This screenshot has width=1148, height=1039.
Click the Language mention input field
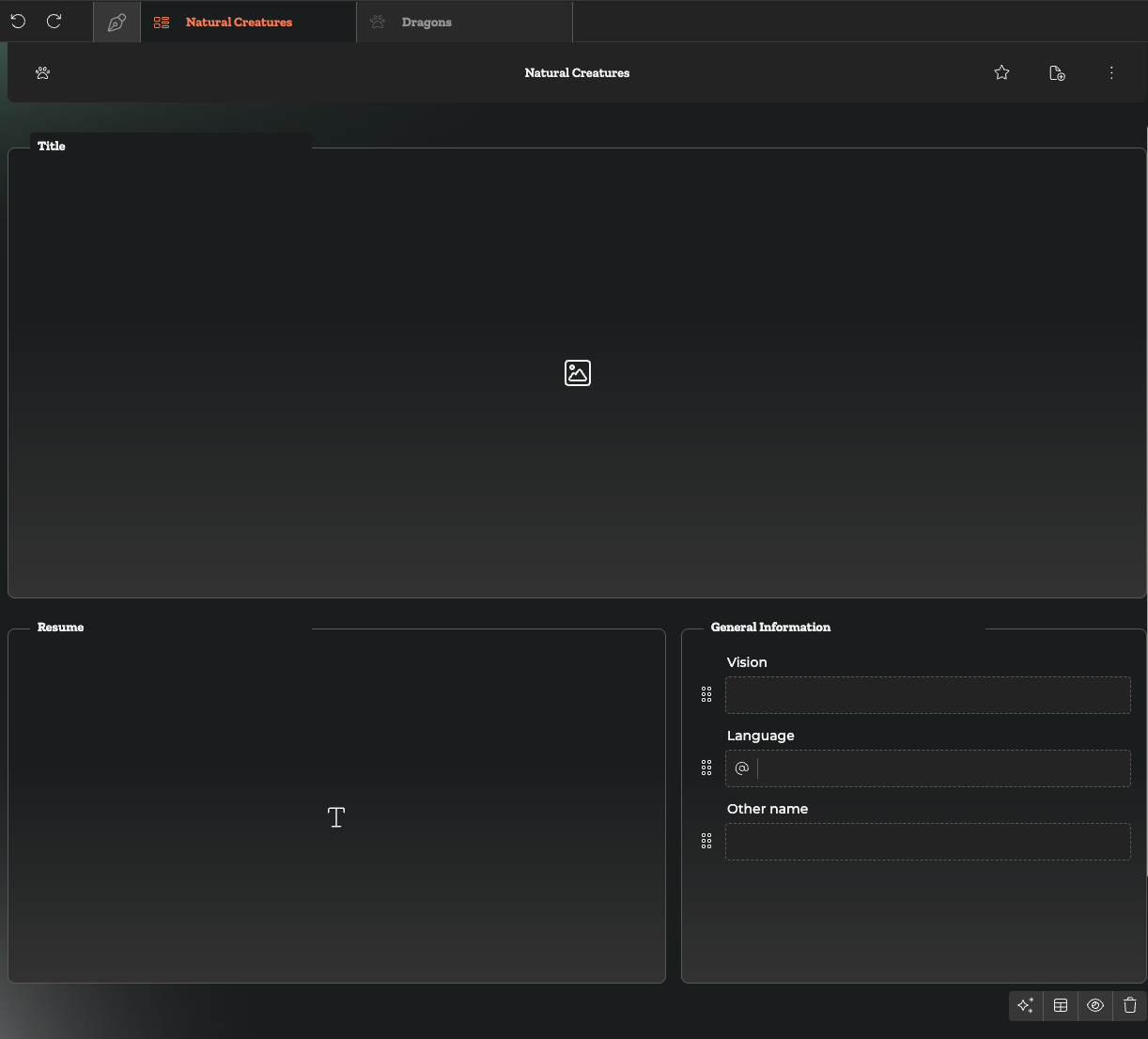click(942, 768)
